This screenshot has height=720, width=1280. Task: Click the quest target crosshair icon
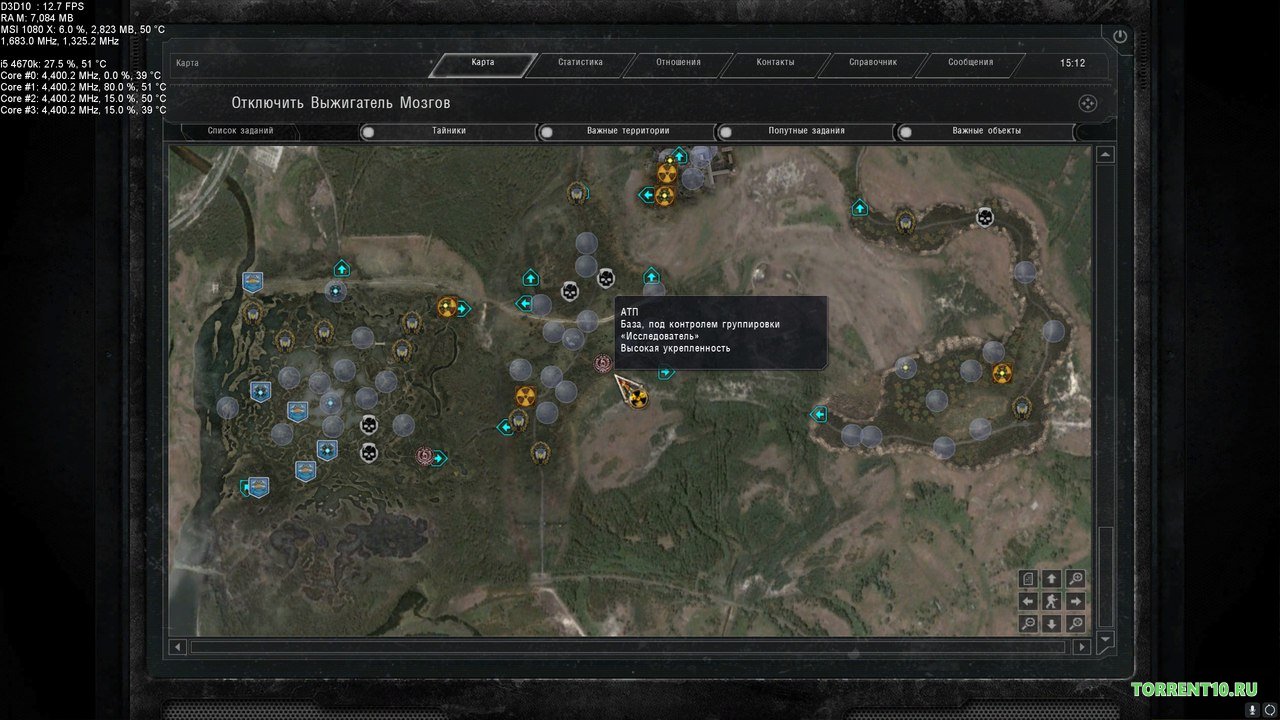point(1088,103)
